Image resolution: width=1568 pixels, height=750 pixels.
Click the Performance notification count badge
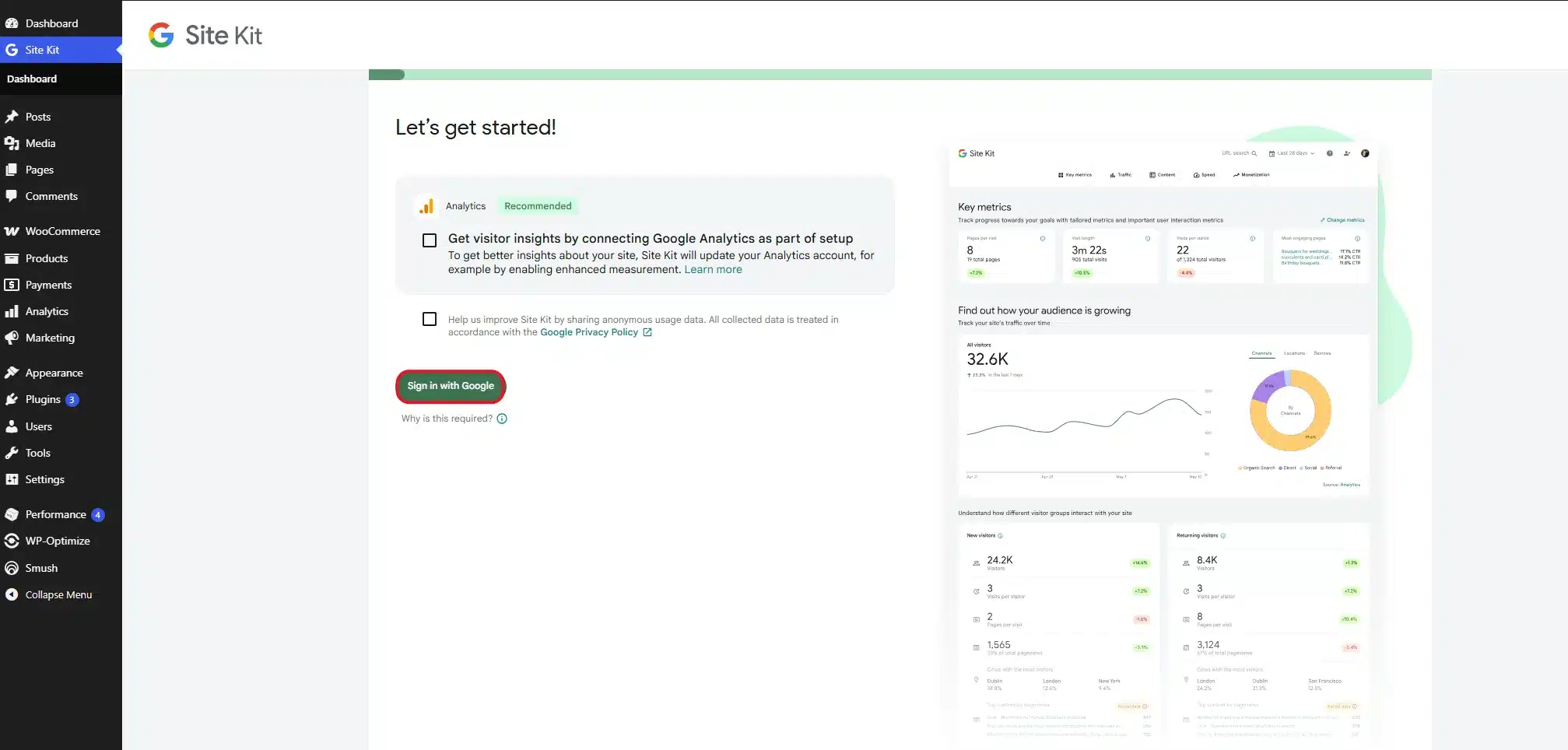coord(98,515)
